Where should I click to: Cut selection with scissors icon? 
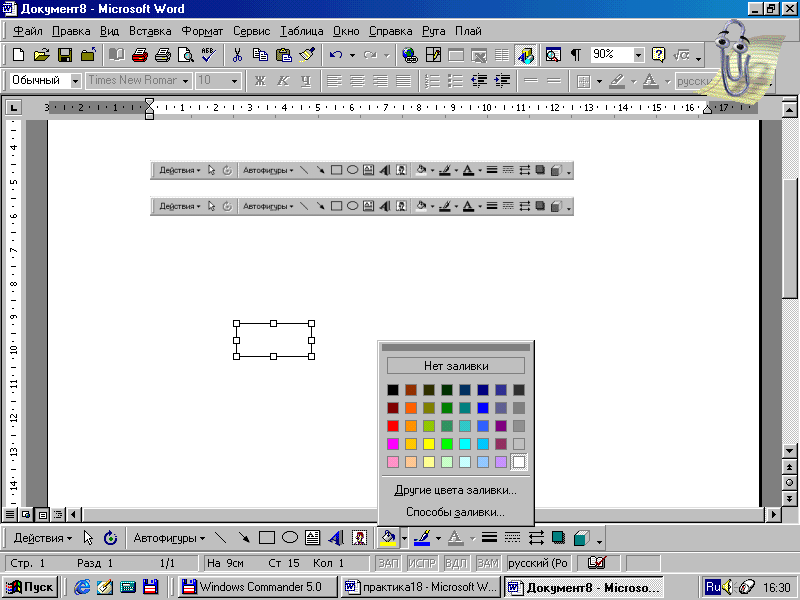click(237, 55)
